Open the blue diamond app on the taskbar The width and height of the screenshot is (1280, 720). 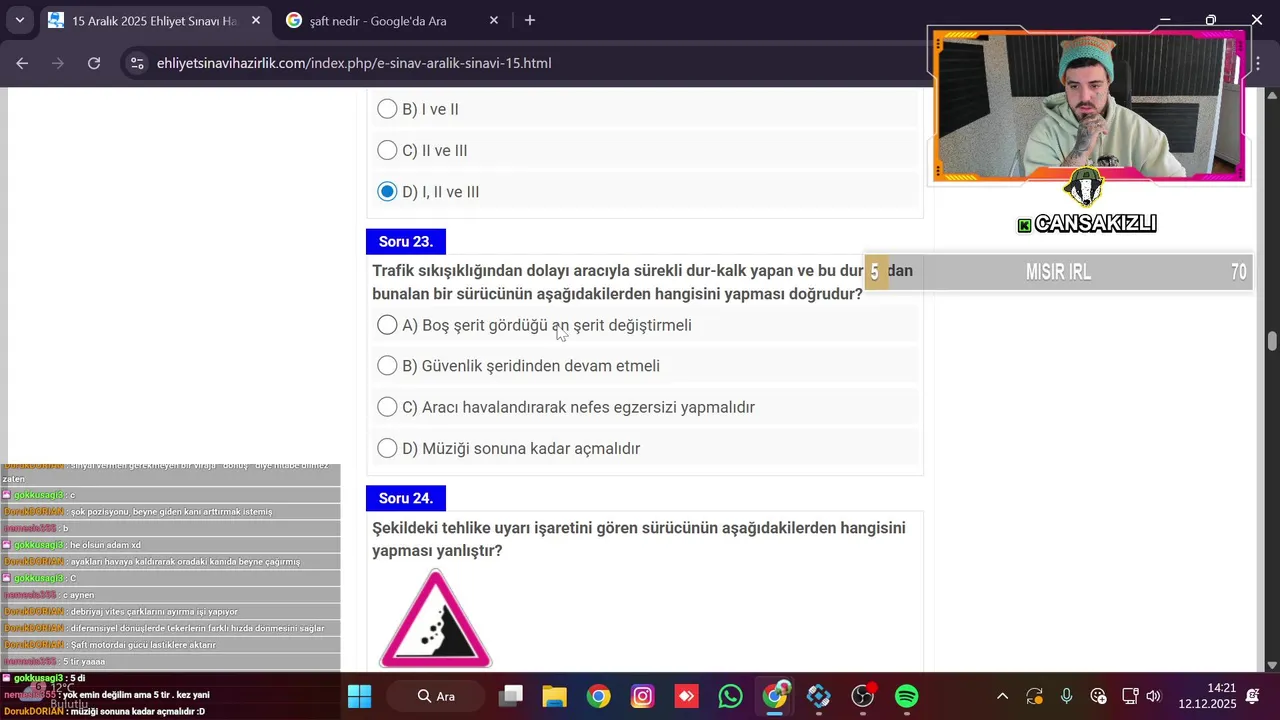click(819, 696)
